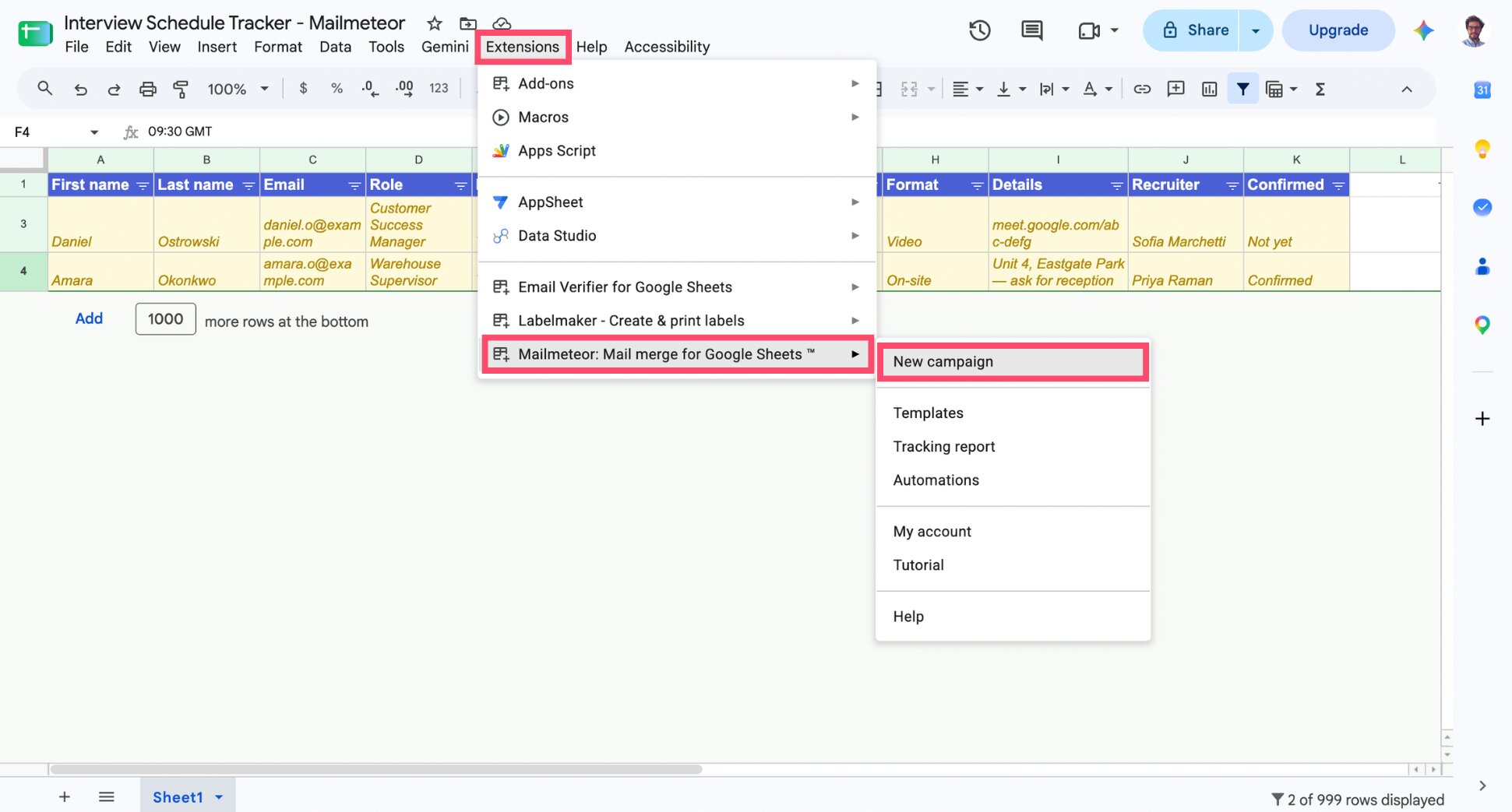Apply currency format with the $ button

(x=303, y=89)
